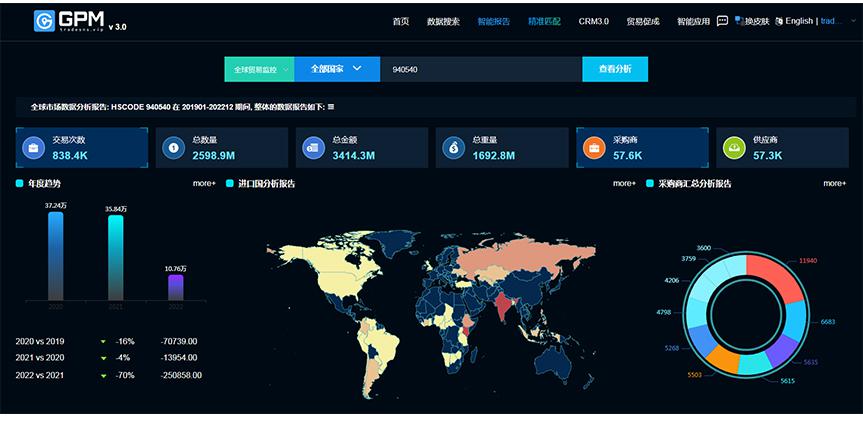The height and width of the screenshot is (435, 863).
Task: Click the list icon after report summary text
Action: (x=331, y=106)
